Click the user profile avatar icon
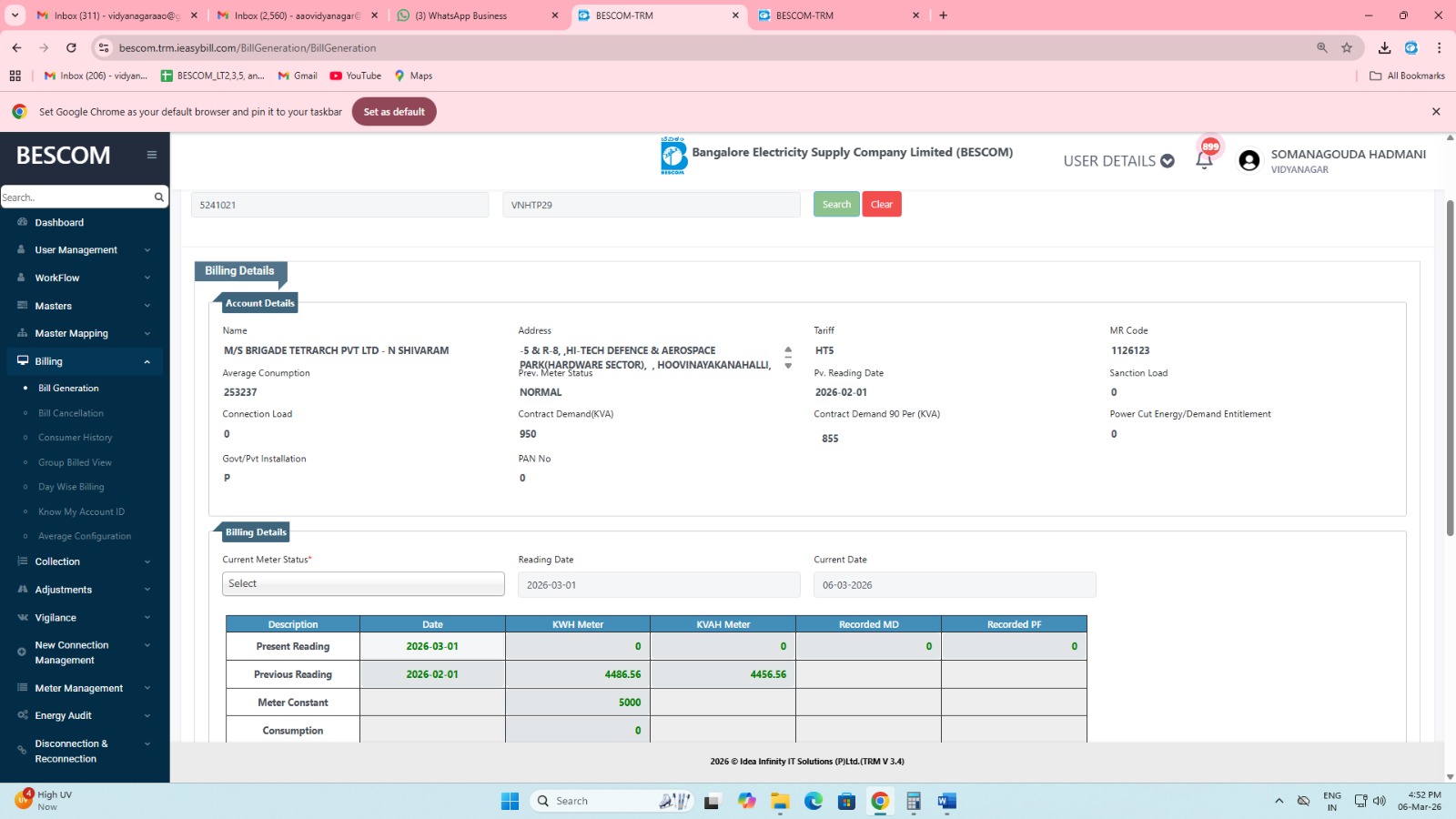Screen dimensions: 1456x819 click(x=1249, y=161)
